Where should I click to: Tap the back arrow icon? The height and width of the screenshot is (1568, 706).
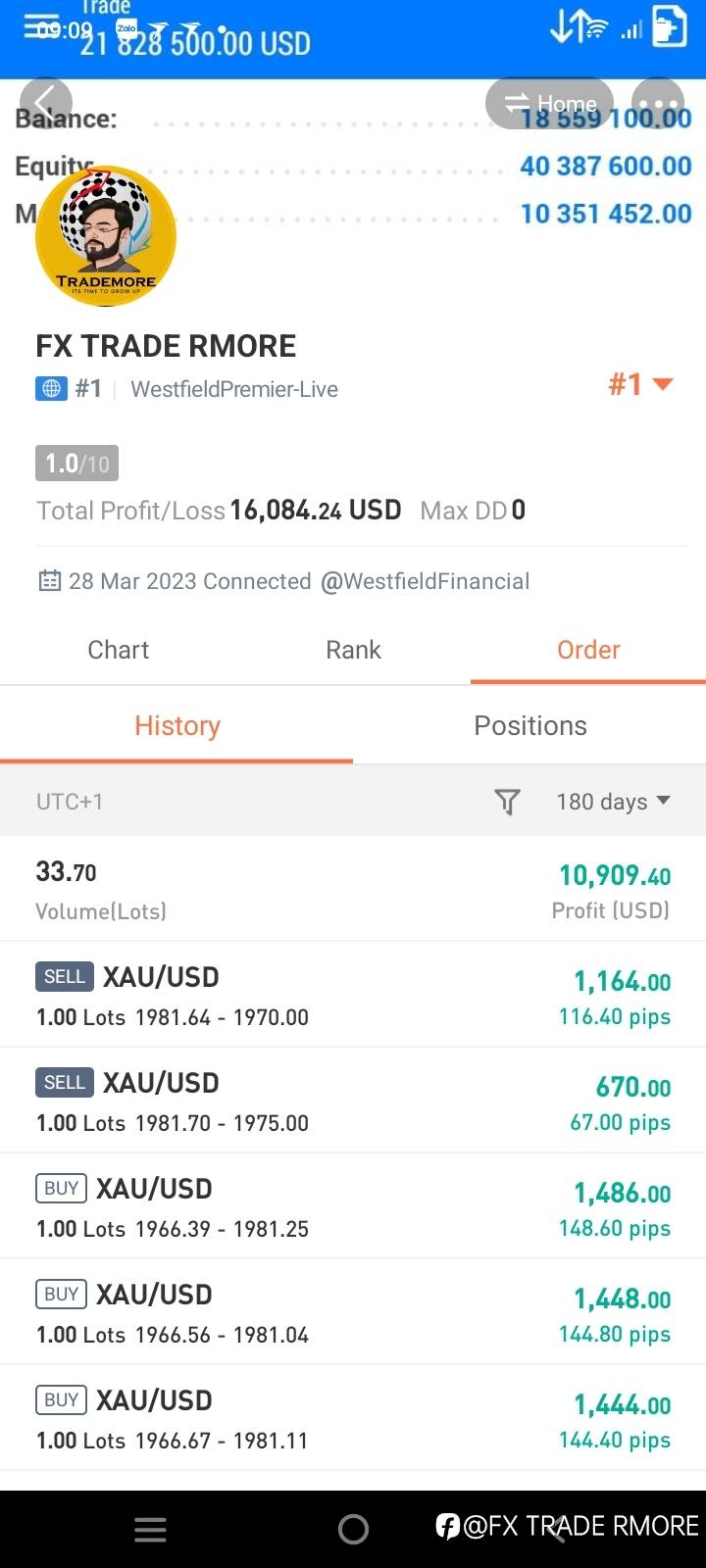(x=45, y=103)
